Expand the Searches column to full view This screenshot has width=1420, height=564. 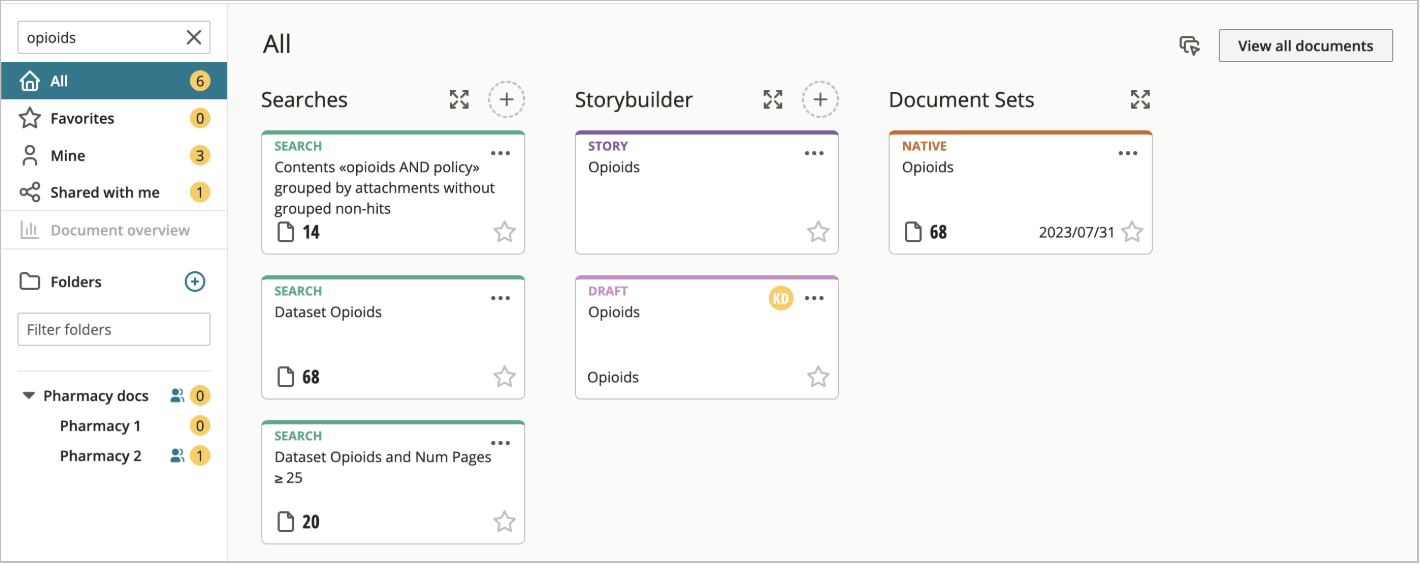[x=459, y=99]
